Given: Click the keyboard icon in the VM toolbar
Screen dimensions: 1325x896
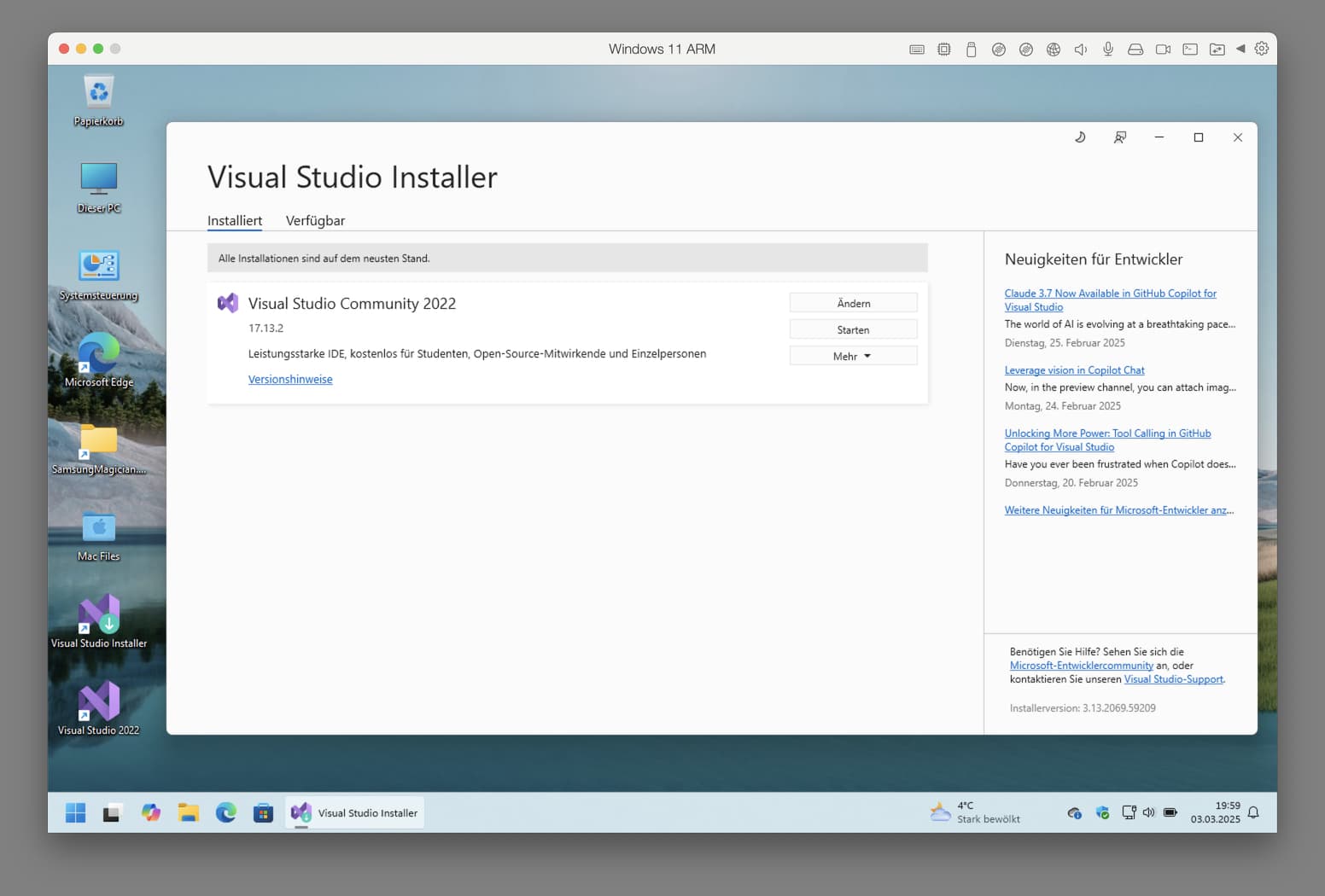Looking at the screenshot, I should click(x=917, y=49).
